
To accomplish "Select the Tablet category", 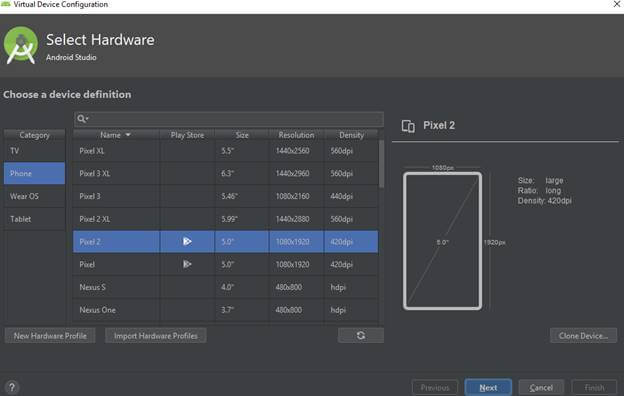I will coord(34,219).
